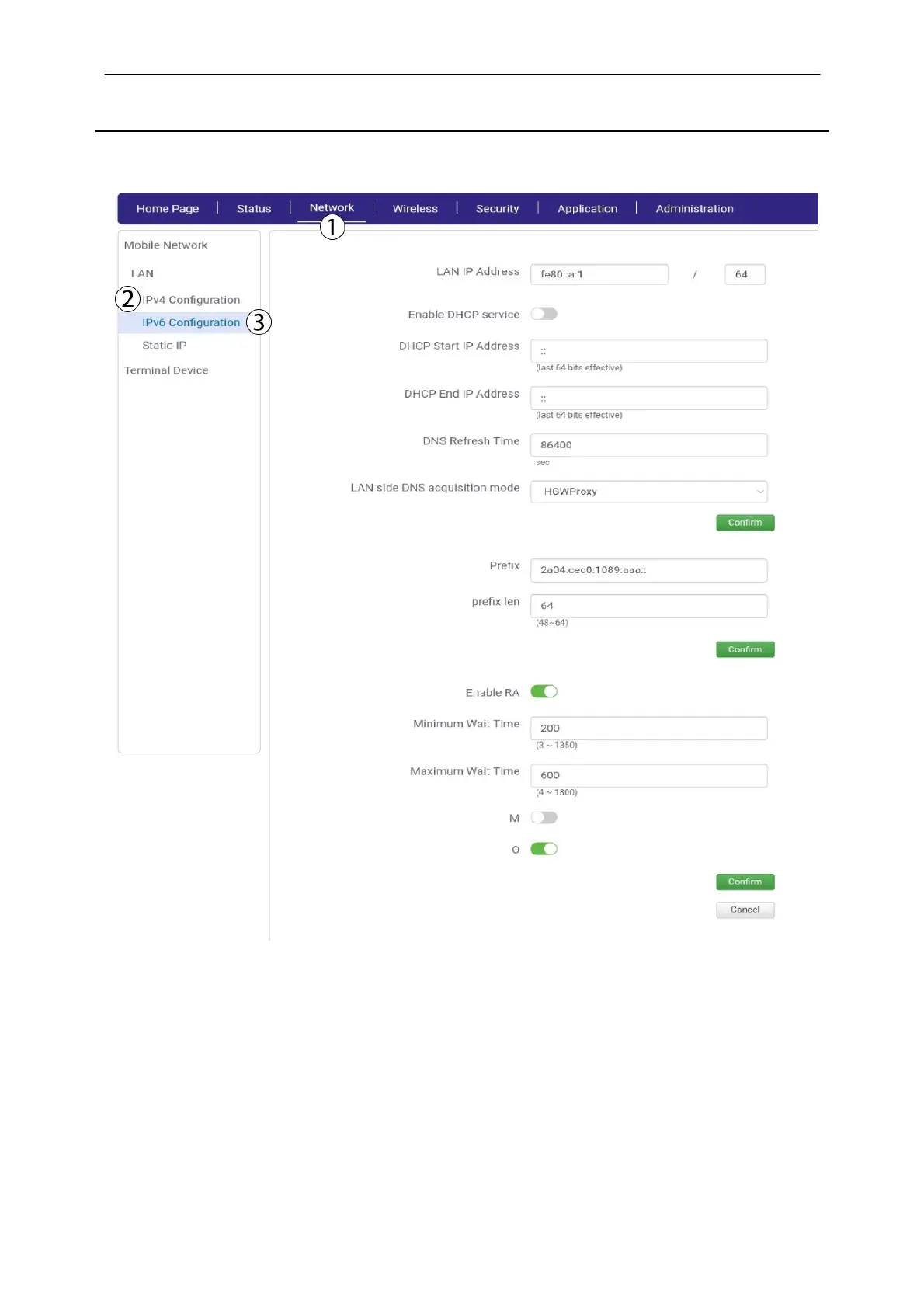Open the Administration tab
This screenshot has height=1308, width=924.
tap(694, 209)
